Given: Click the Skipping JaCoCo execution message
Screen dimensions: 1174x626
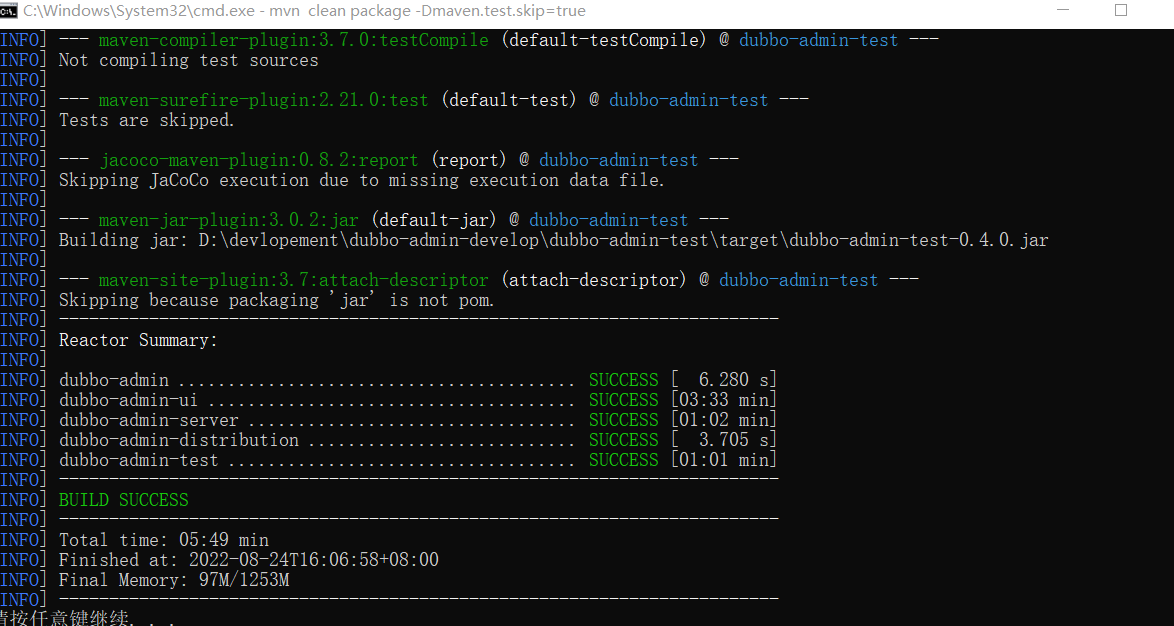Looking at the screenshot, I should click(x=361, y=180).
